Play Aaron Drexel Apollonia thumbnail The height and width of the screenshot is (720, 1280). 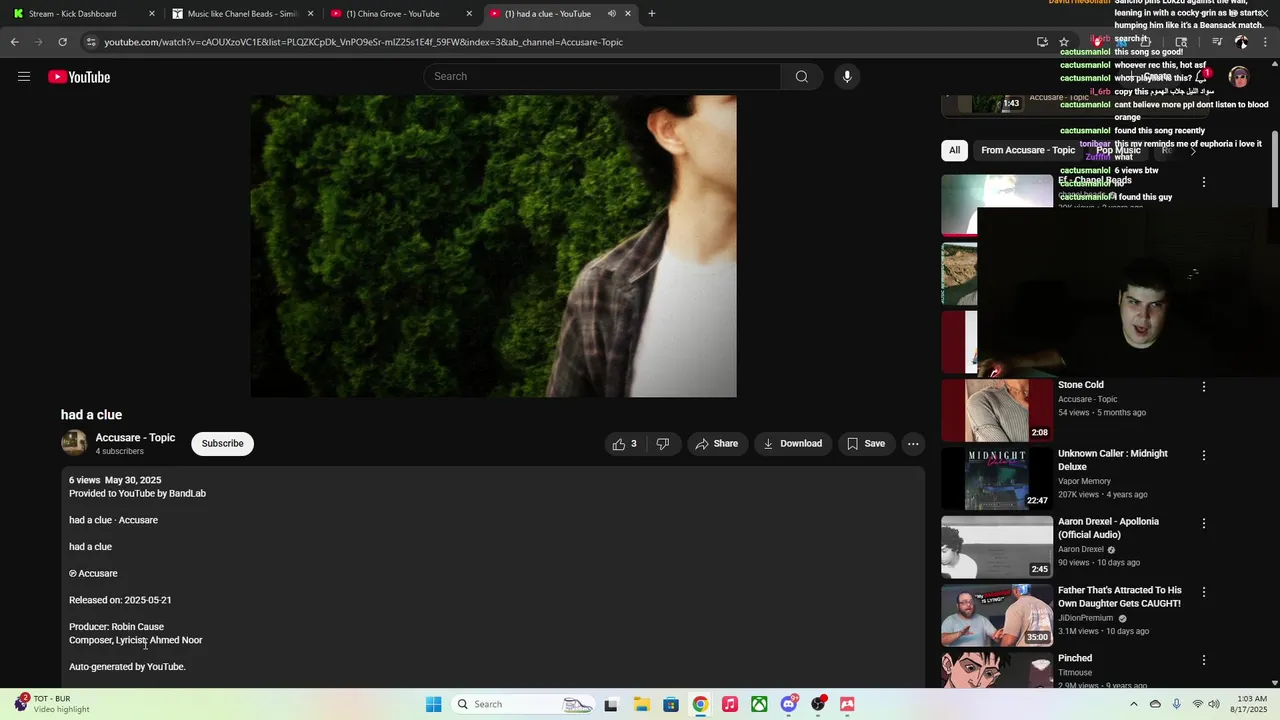(997, 547)
